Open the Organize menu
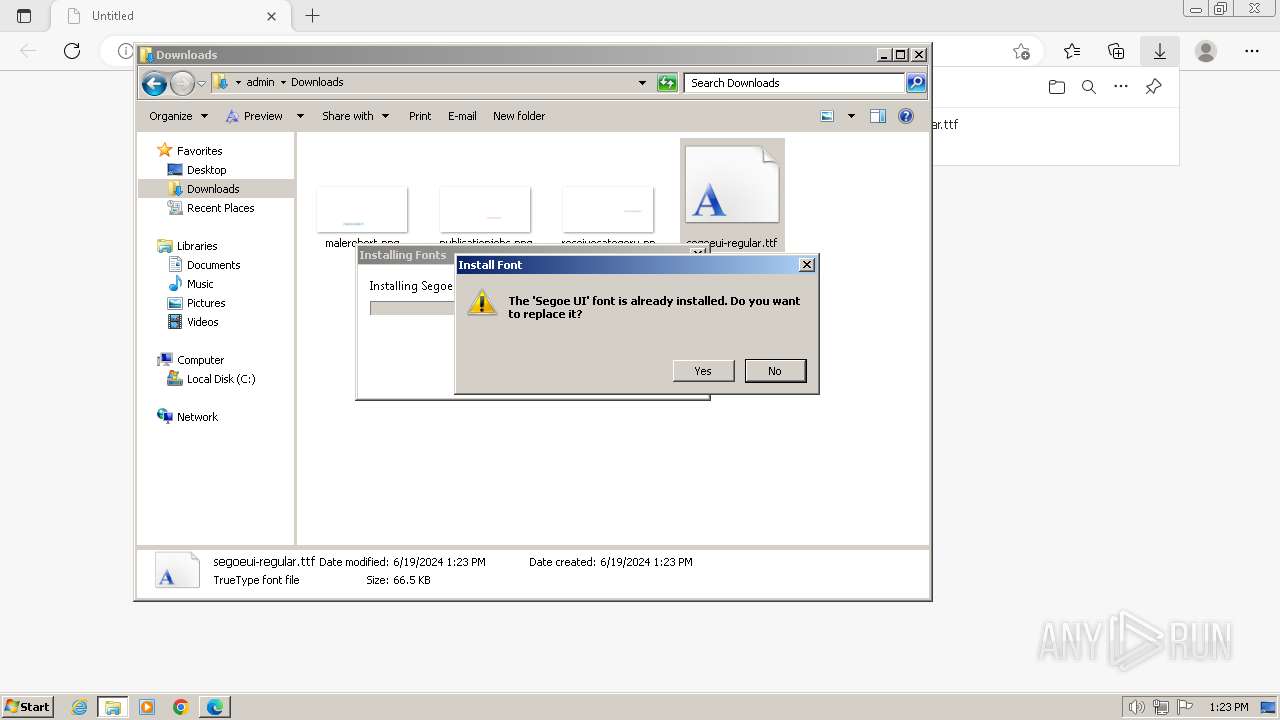1280x720 pixels. pos(178,116)
